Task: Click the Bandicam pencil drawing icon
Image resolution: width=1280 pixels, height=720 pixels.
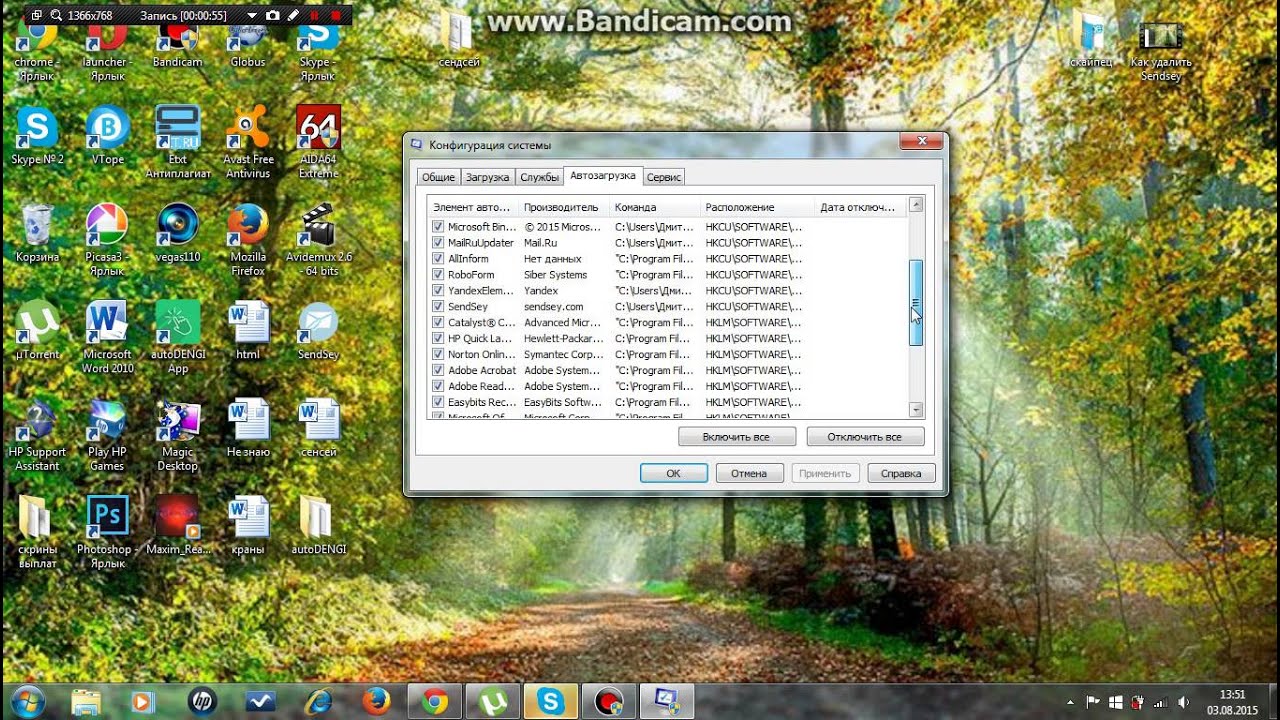Action: tap(293, 16)
